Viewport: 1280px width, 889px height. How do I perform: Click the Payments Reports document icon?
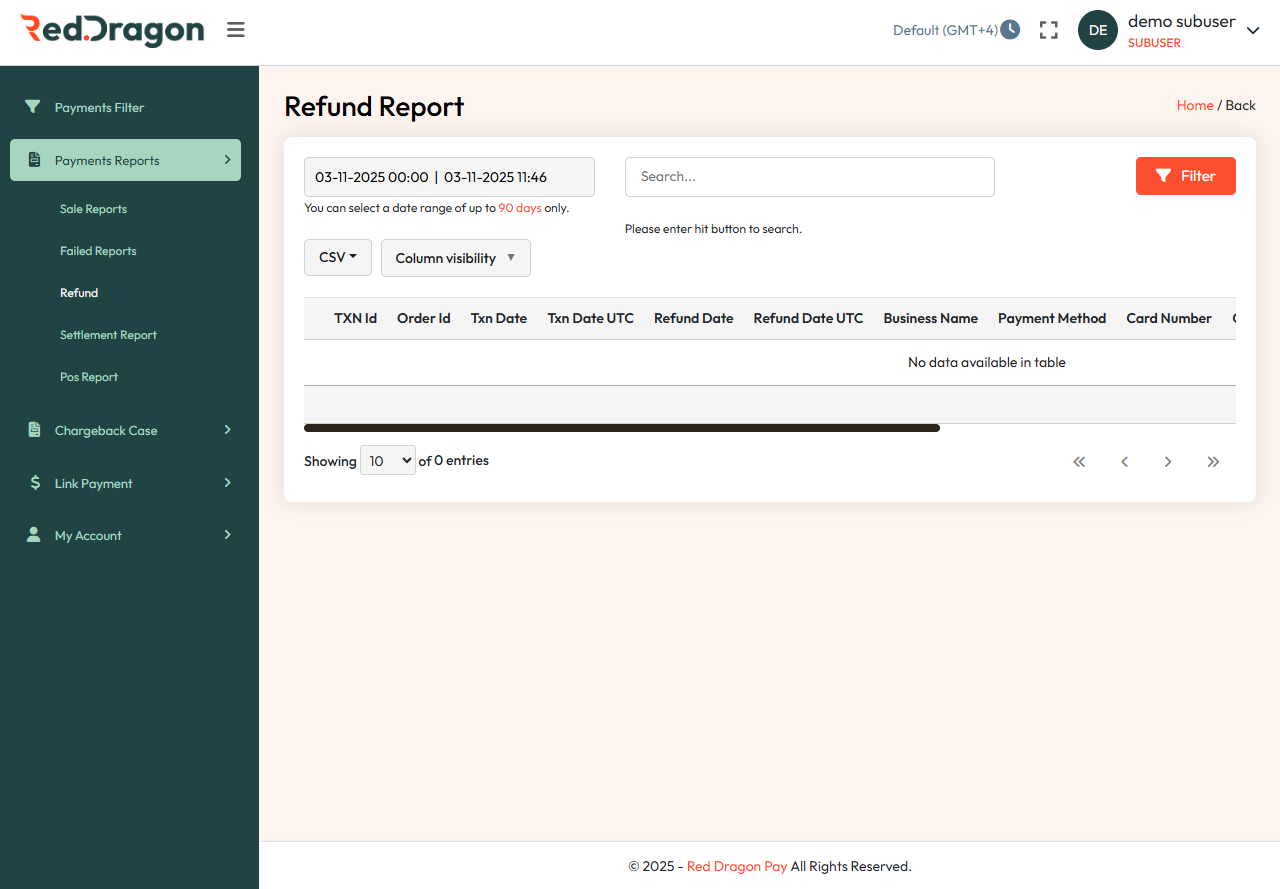click(x=35, y=160)
